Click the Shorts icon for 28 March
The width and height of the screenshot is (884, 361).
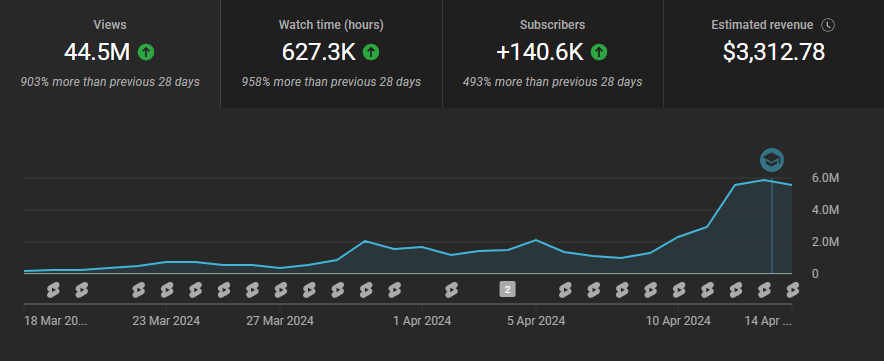[309, 290]
